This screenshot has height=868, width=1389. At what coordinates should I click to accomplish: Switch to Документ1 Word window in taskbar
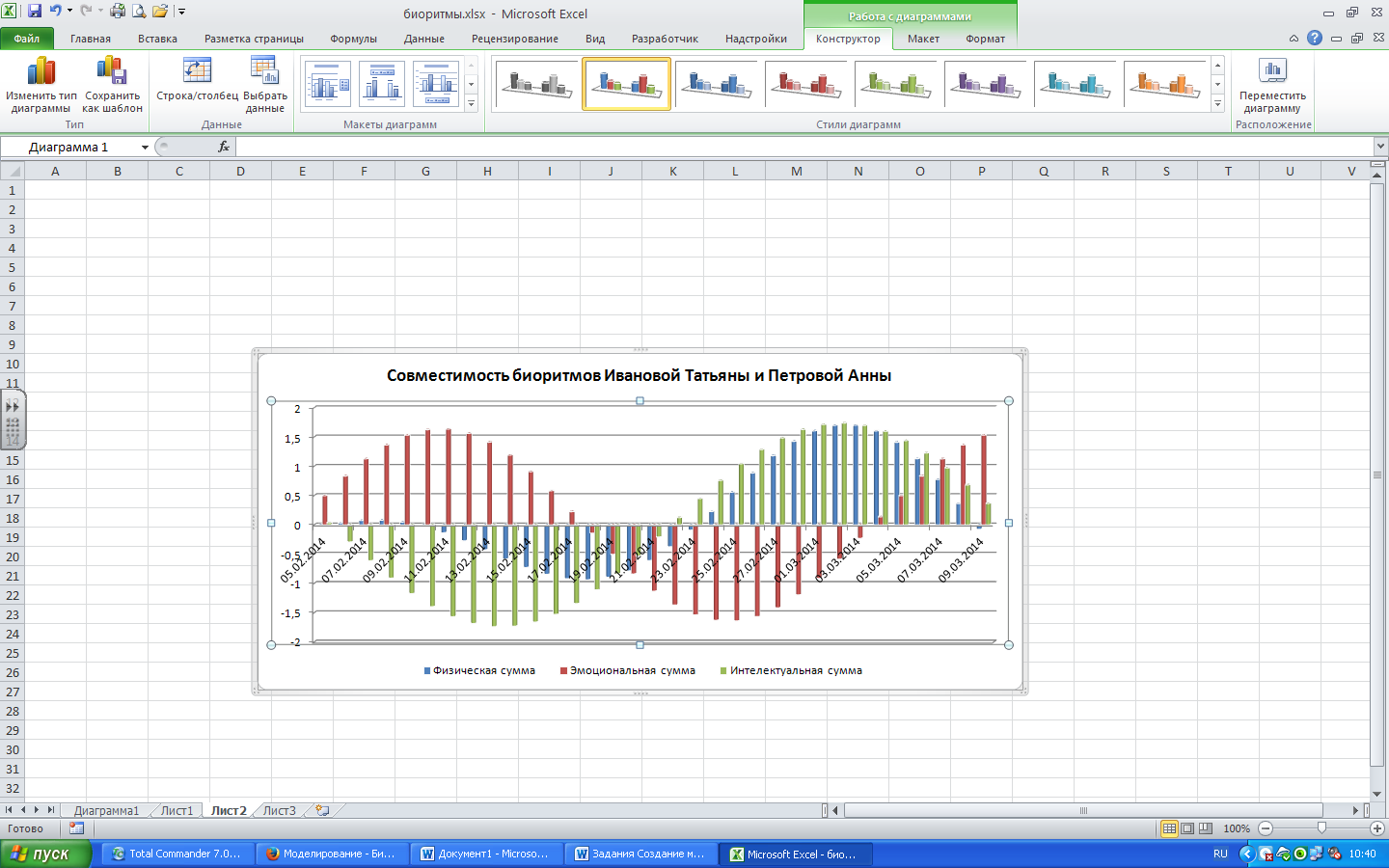tap(487, 854)
